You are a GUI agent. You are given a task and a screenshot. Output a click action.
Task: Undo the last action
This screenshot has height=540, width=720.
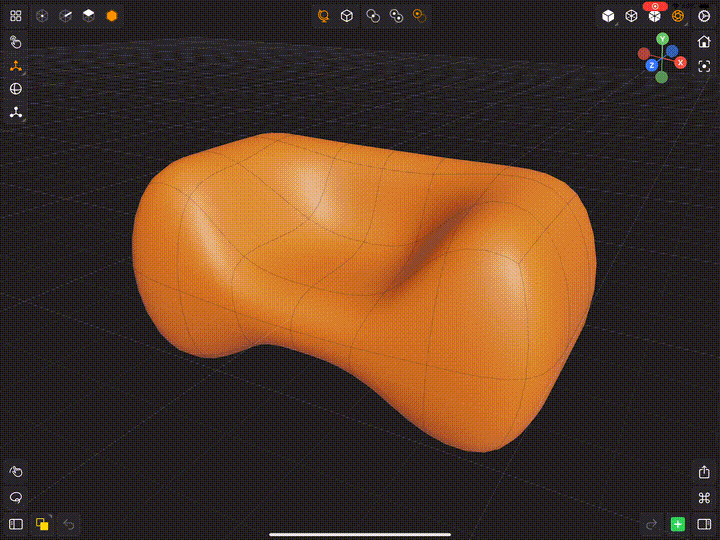click(69, 524)
